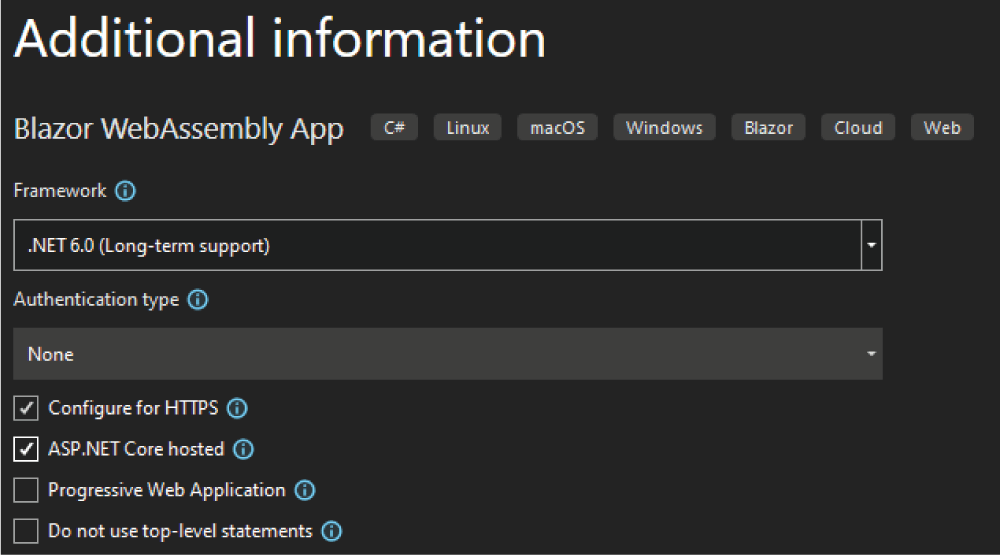1000x555 pixels.
Task: Click the Web tag
Action: 942,127
